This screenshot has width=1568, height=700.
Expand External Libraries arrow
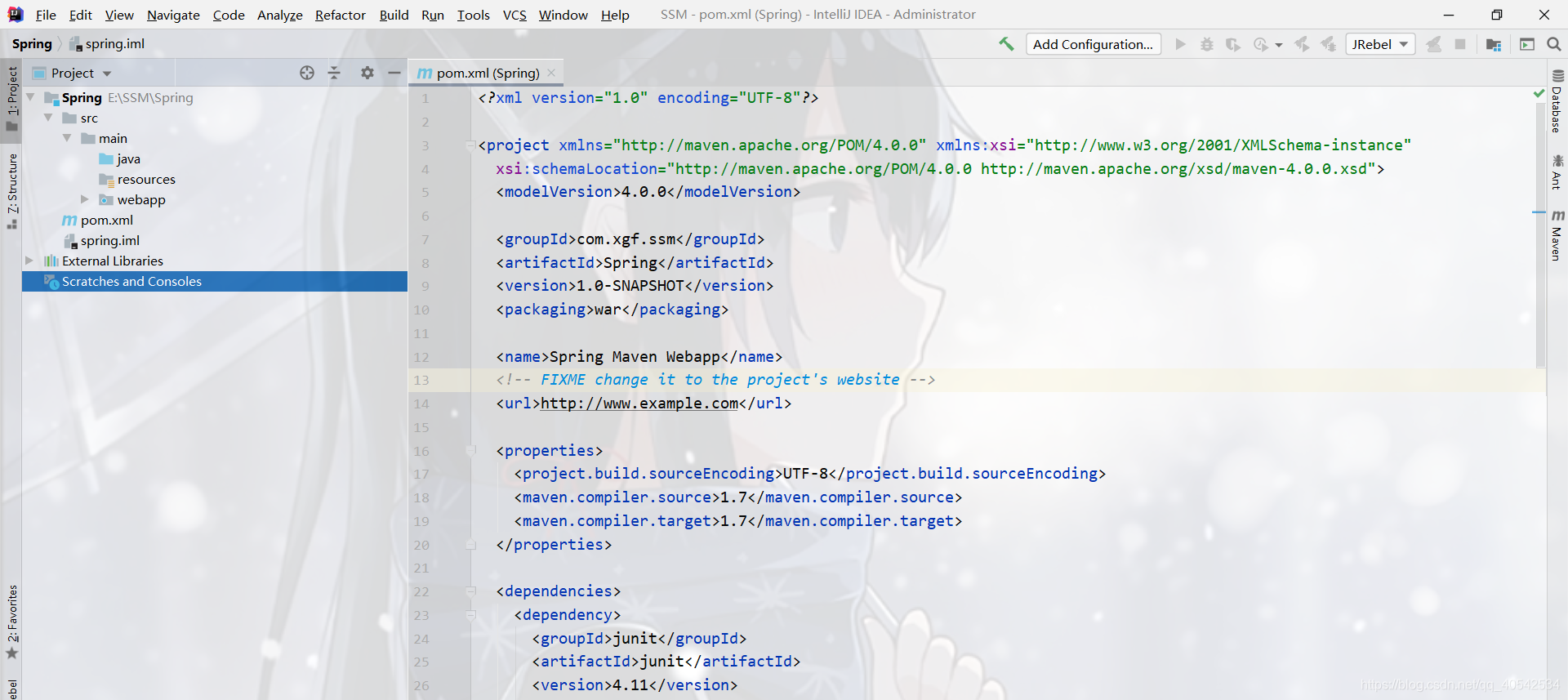29,261
